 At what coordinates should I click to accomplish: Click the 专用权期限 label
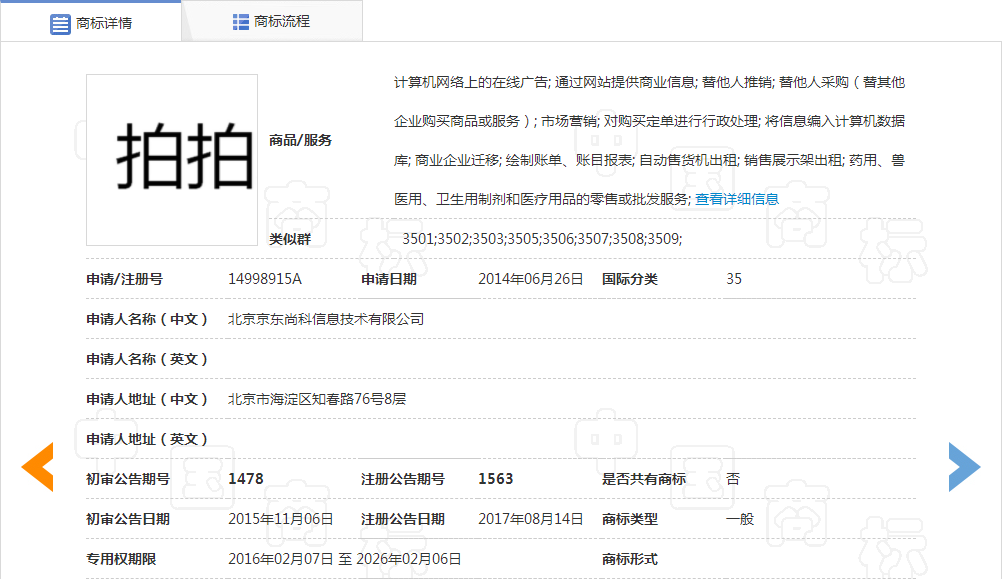click(x=121, y=559)
